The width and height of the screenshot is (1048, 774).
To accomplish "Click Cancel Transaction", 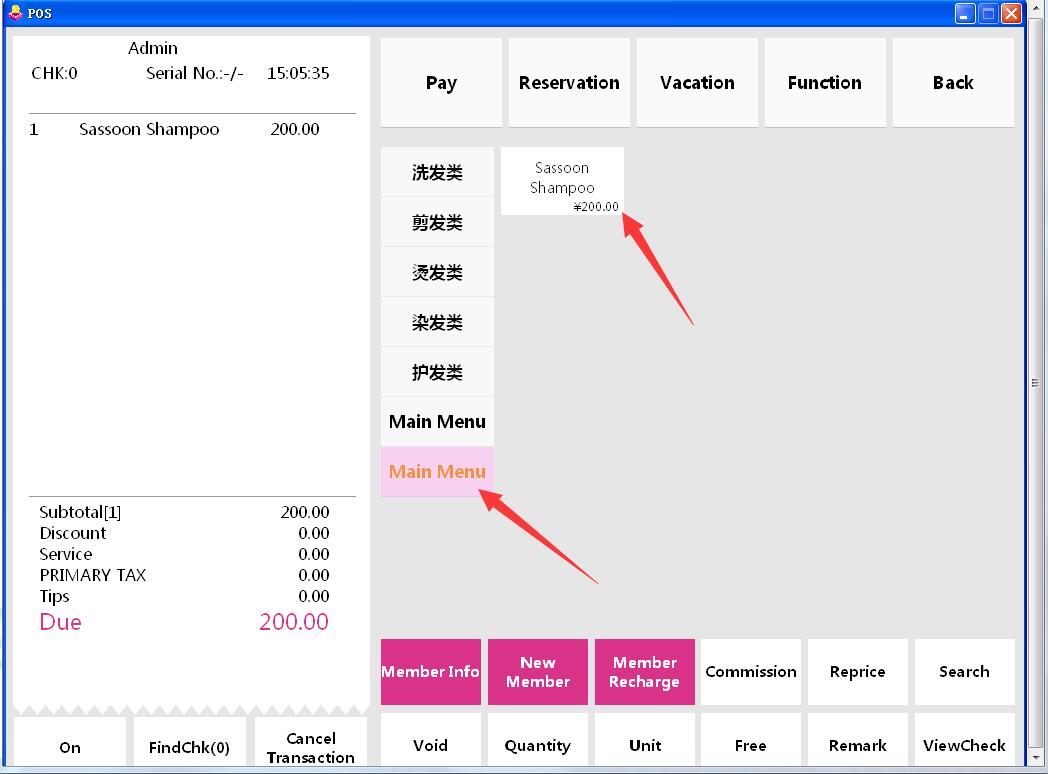I will click(311, 744).
